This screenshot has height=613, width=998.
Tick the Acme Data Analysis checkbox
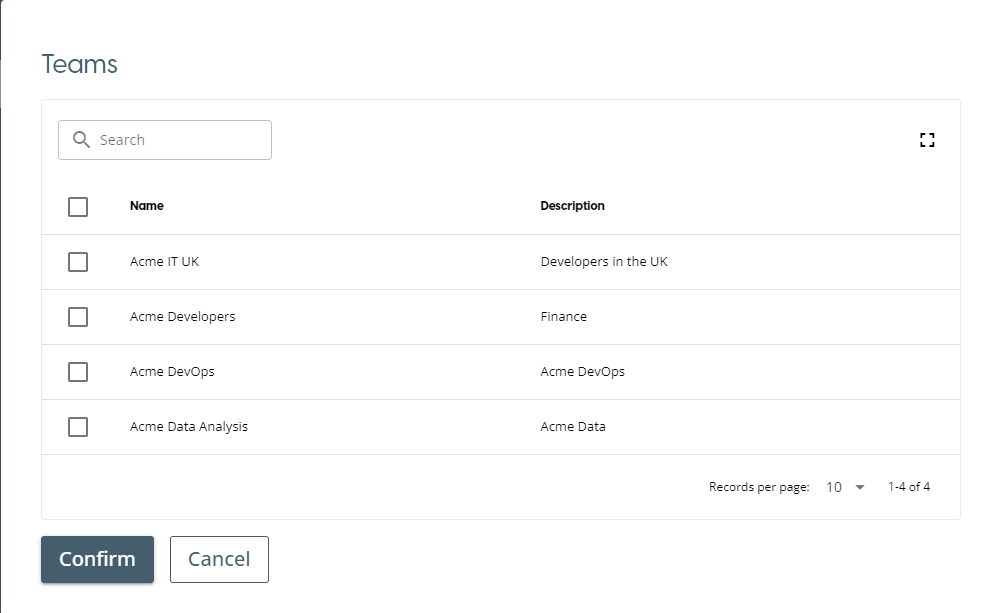(x=78, y=427)
